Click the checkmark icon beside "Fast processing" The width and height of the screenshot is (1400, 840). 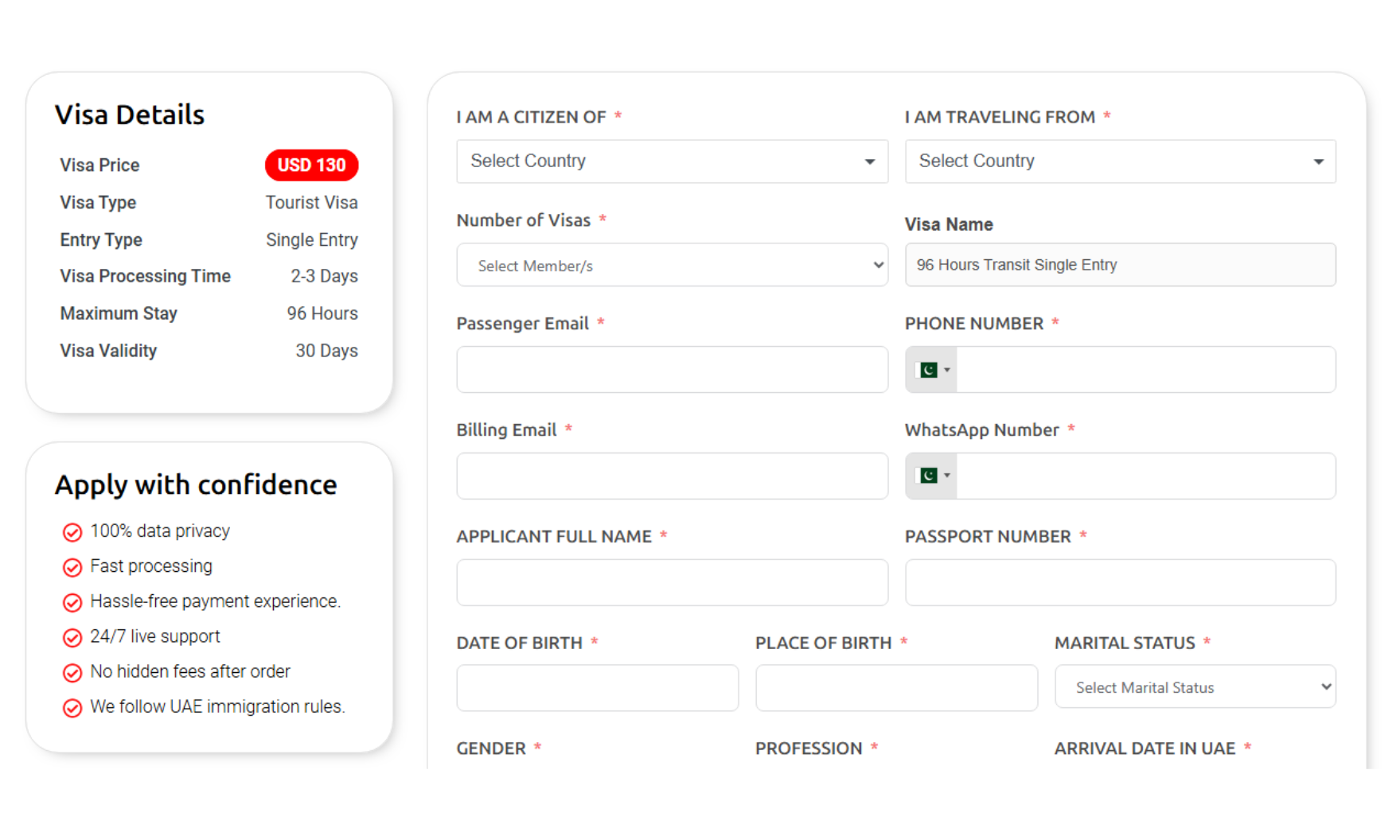[x=72, y=566]
